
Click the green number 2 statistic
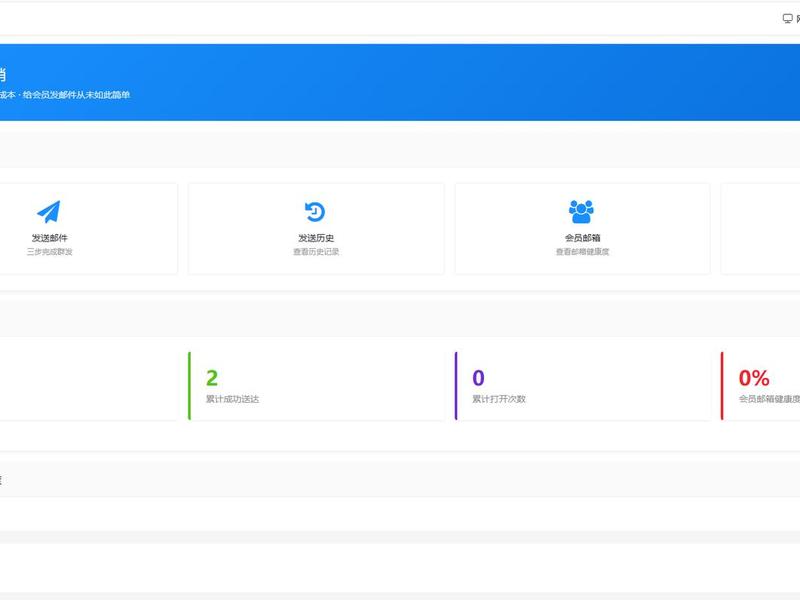click(x=212, y=378)
